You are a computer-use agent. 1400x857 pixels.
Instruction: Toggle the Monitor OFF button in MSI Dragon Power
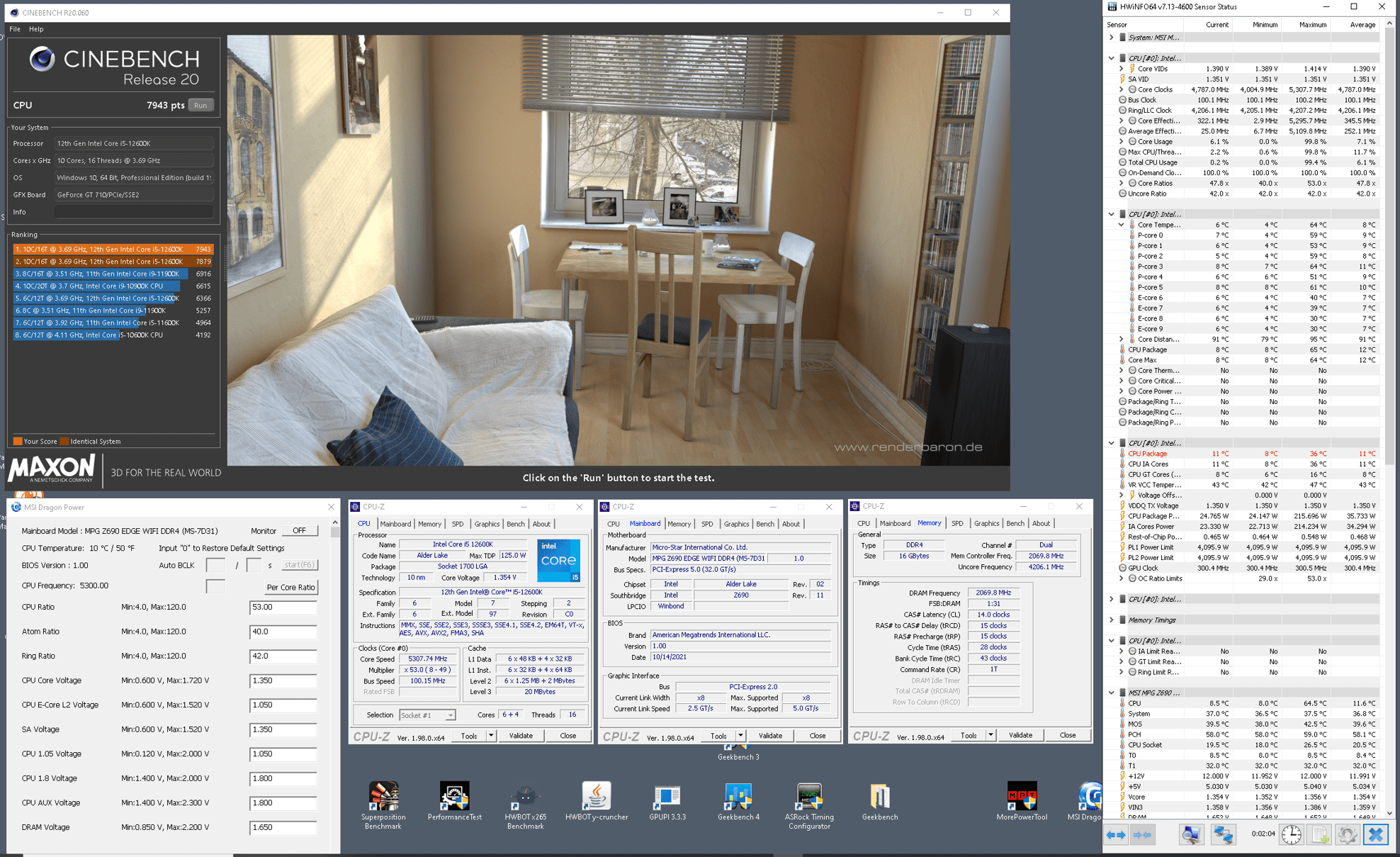click(300, 530)
